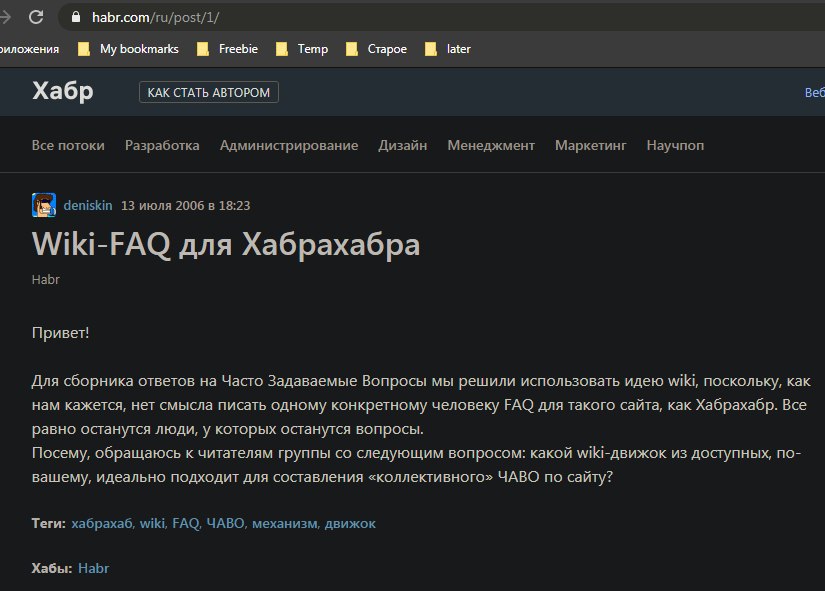The height and width of the screenshot is (591, 825).
Task: Open the My bookmarks folder
Action: click(129, 49)
